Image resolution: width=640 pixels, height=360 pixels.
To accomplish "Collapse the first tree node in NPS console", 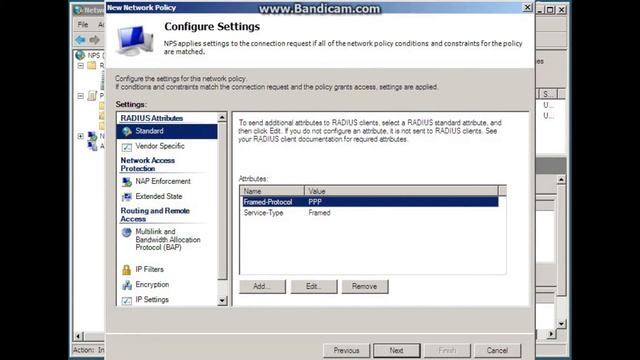I will (80, 65).
